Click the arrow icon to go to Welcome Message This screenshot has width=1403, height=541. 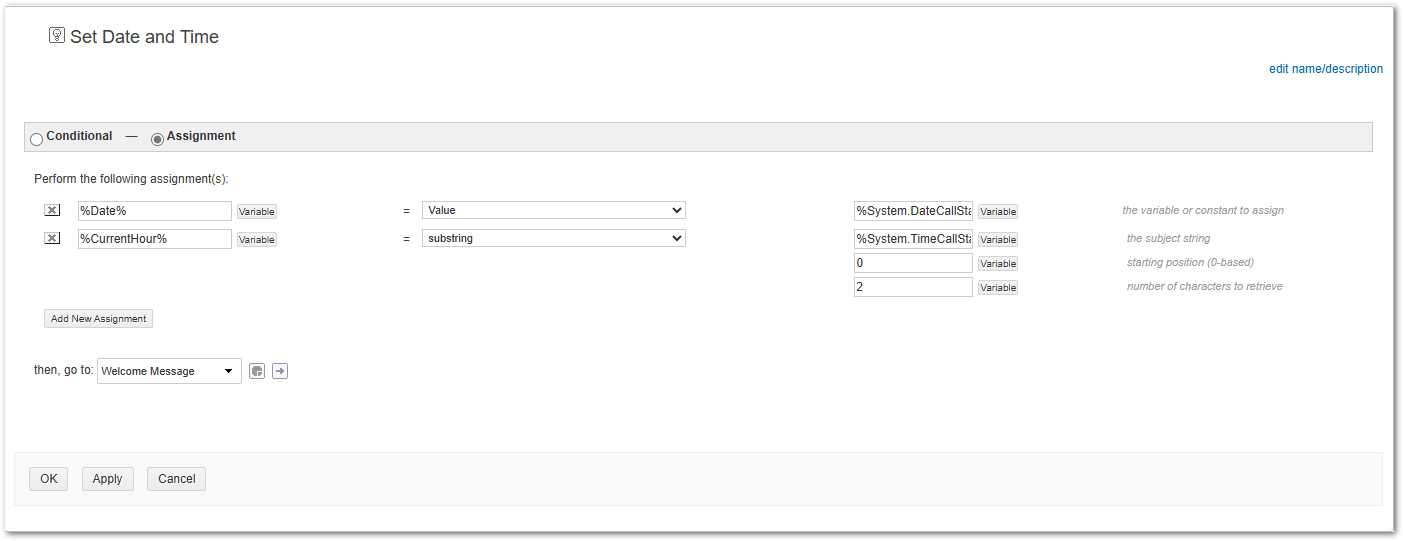pyautogui.click(x=280, y=371)
